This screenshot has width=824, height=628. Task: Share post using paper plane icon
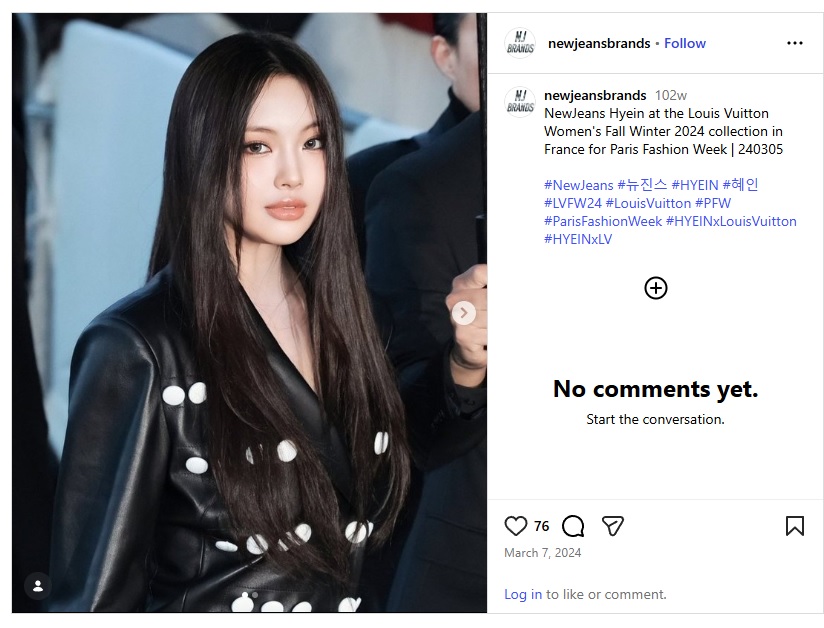(612, 526)
